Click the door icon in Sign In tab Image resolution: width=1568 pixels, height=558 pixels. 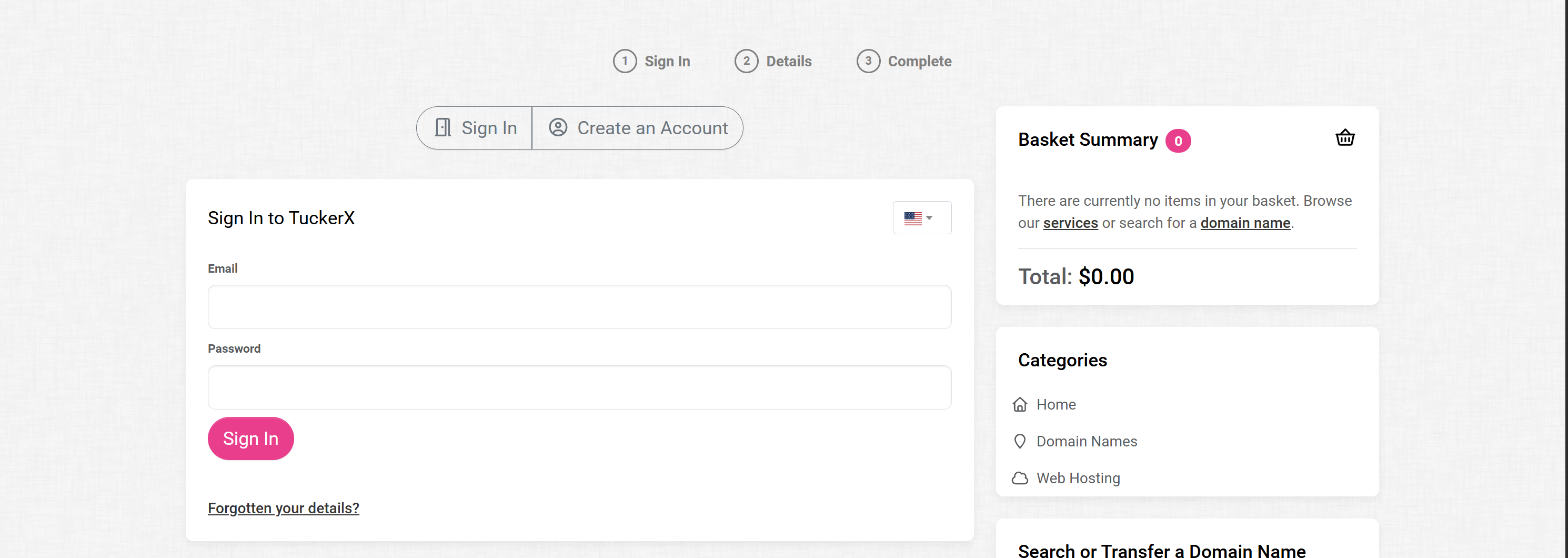[443, 128]
